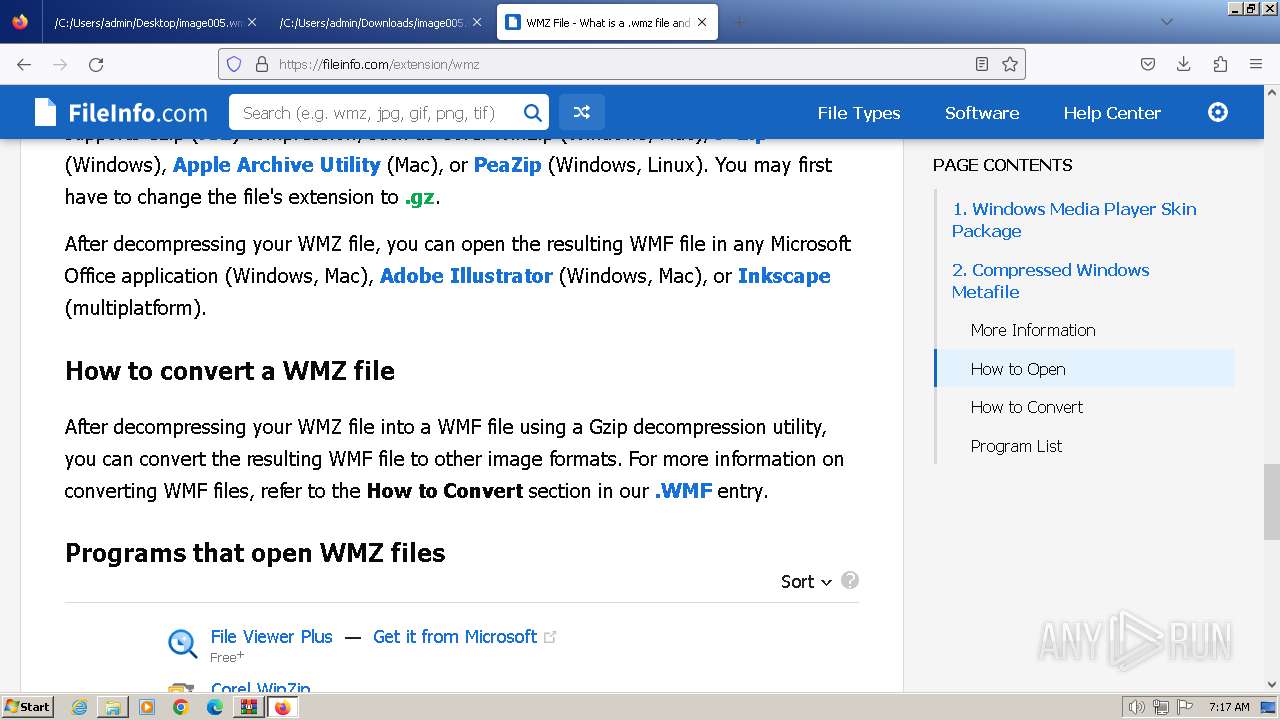Click the PeaZip link
The image size is (1280, 720).
pyautogui.click(x=507, y=165)
